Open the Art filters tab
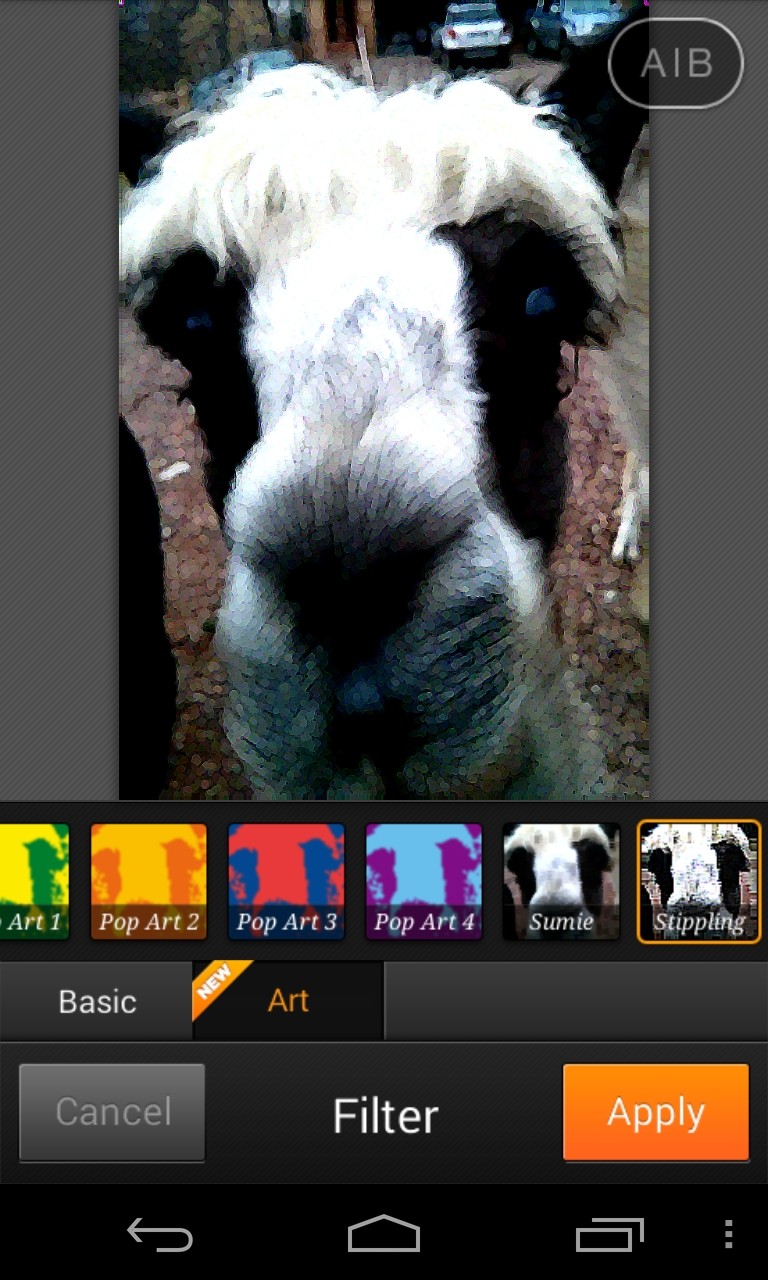 [x=288, y=1001]
